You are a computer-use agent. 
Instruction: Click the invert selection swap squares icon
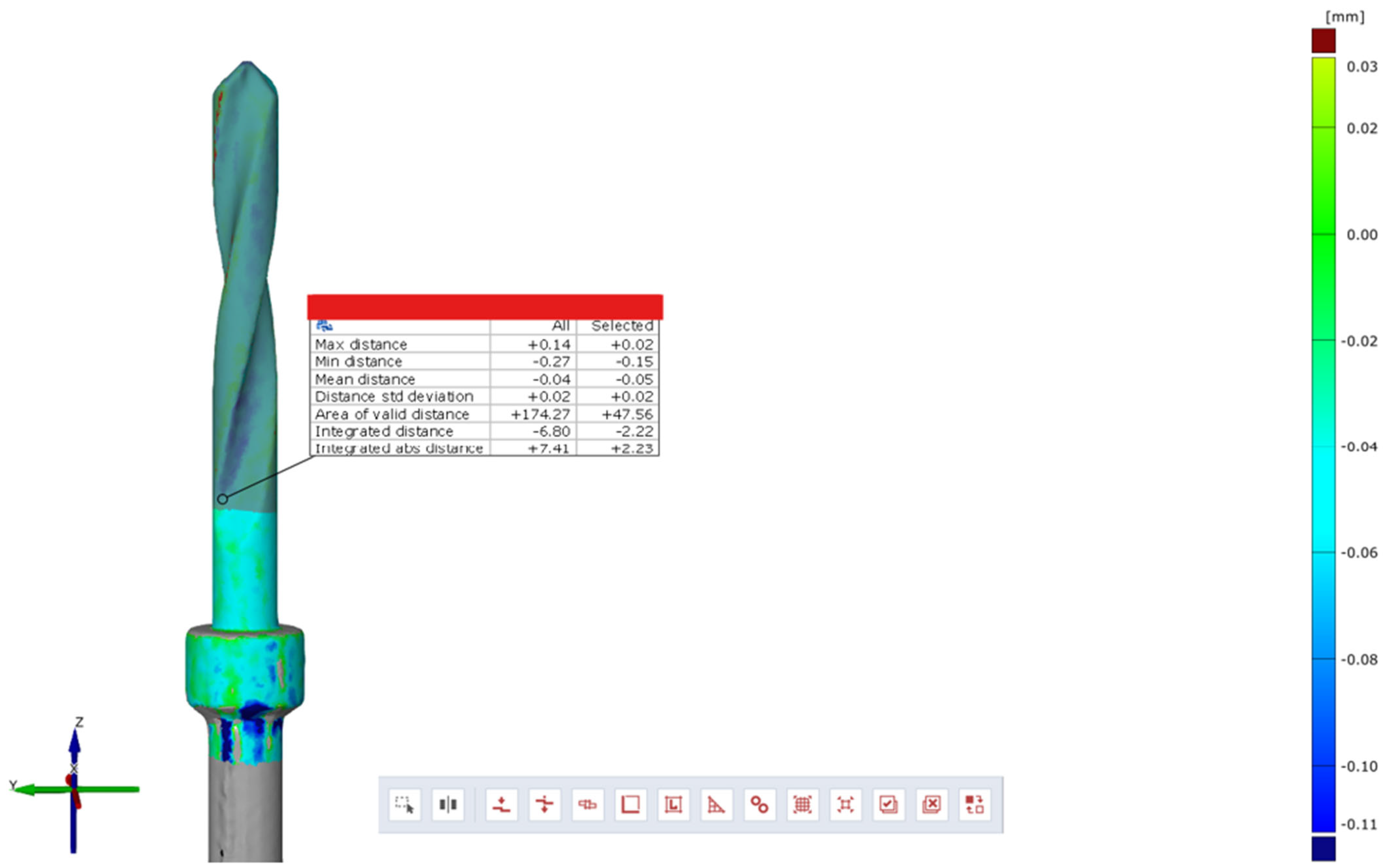975,804
